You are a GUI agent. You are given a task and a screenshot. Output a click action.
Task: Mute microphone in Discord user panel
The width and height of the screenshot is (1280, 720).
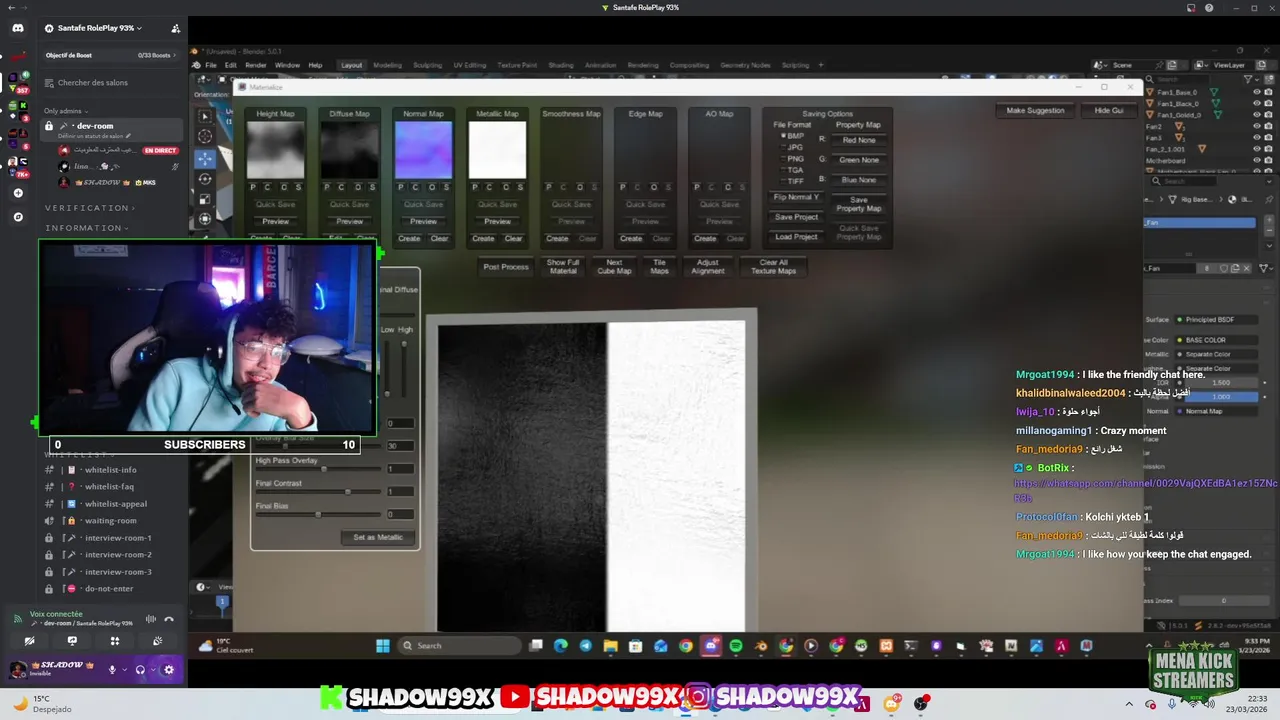coord(112,670)
